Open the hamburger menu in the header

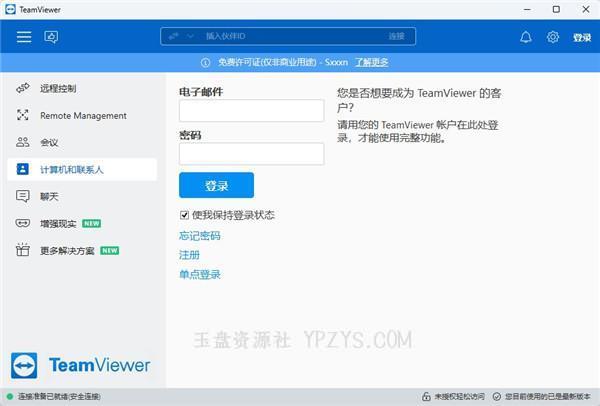[24, 37]
